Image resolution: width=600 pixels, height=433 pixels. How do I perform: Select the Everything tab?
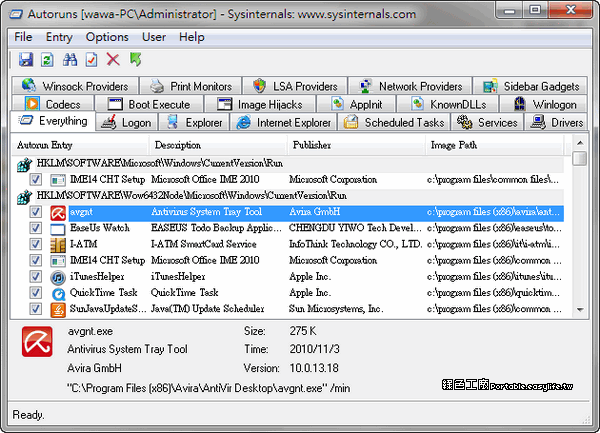tap(53, 121)
